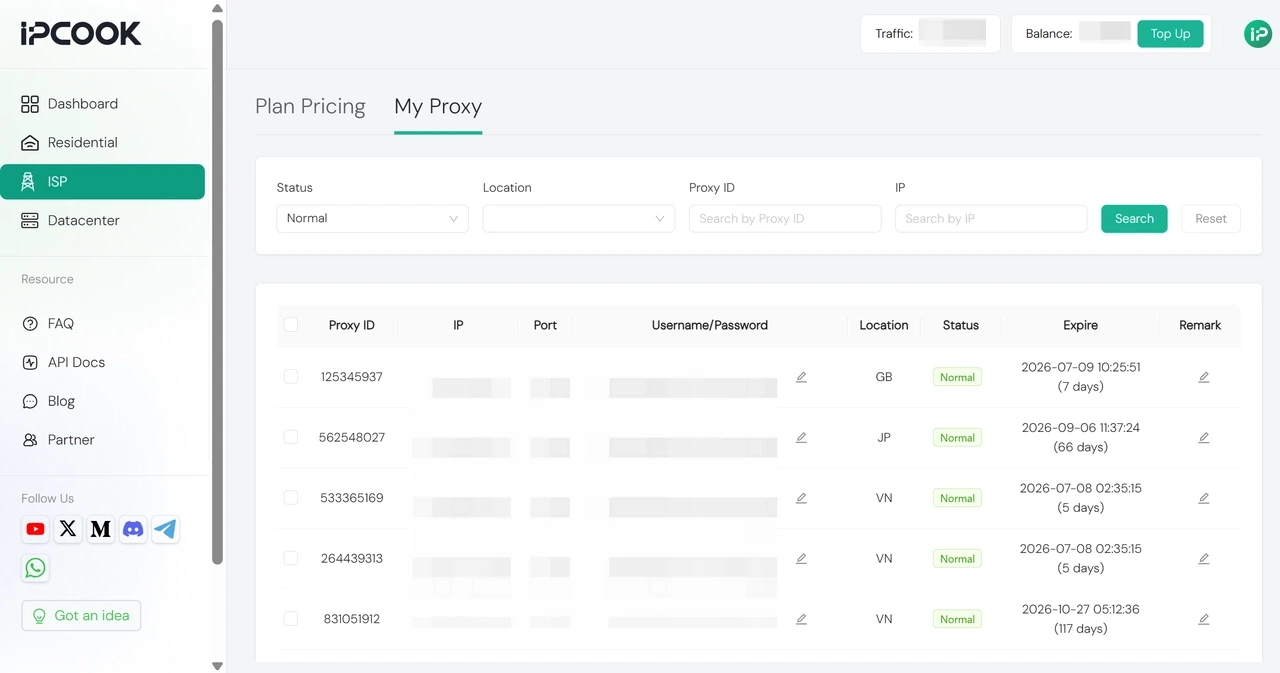Click the sidebar vertical scrollbar
1280x673 pixels.
pos(217,290)
